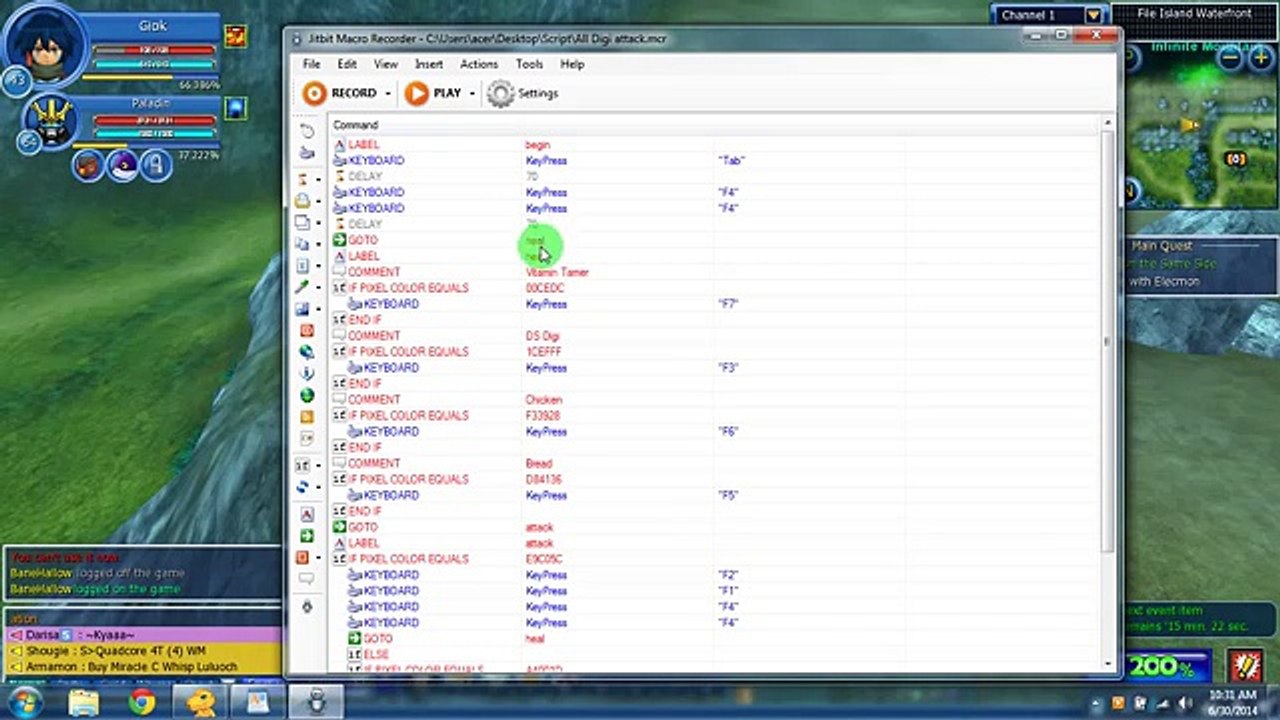Screen dimensions: 1280x720
Task: Click zoom in plus button on game minimap
Action: point(1262,58)
